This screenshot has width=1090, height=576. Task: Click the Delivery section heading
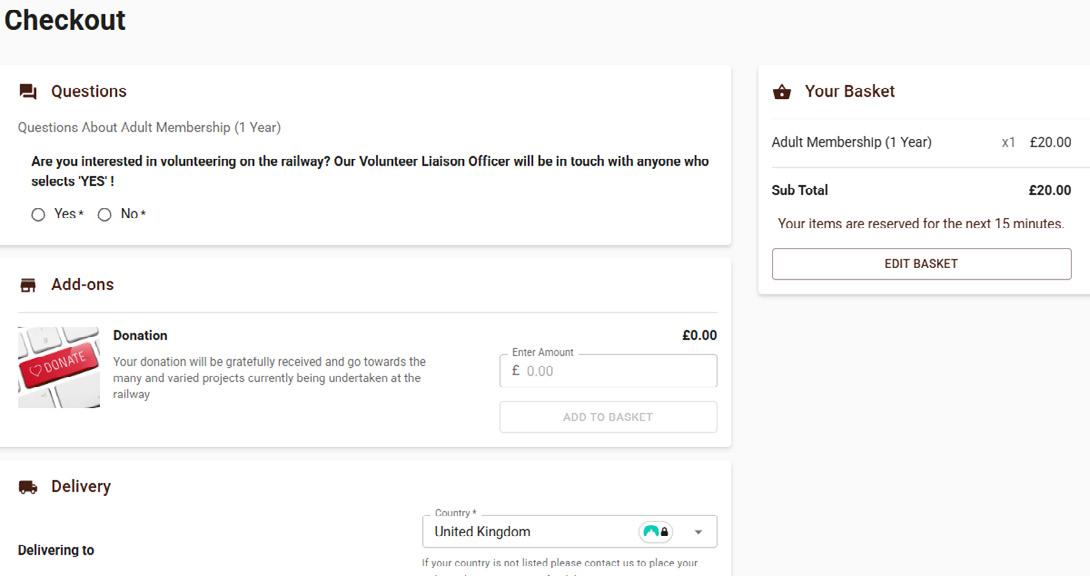(x=81, y=486)
